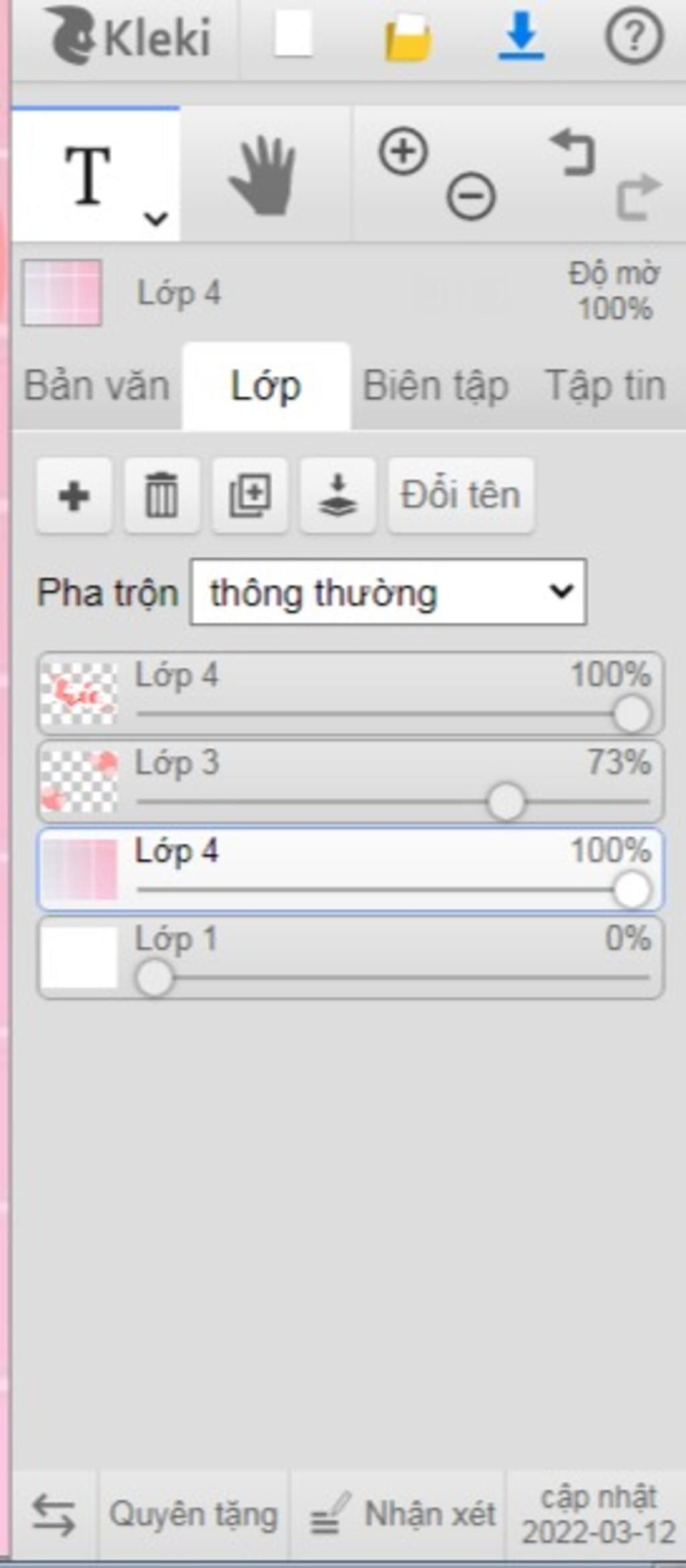Screen dimensions: 686x1568
Task: Open the Pha trộn blend mode dropdown
Action: (388, 593)
